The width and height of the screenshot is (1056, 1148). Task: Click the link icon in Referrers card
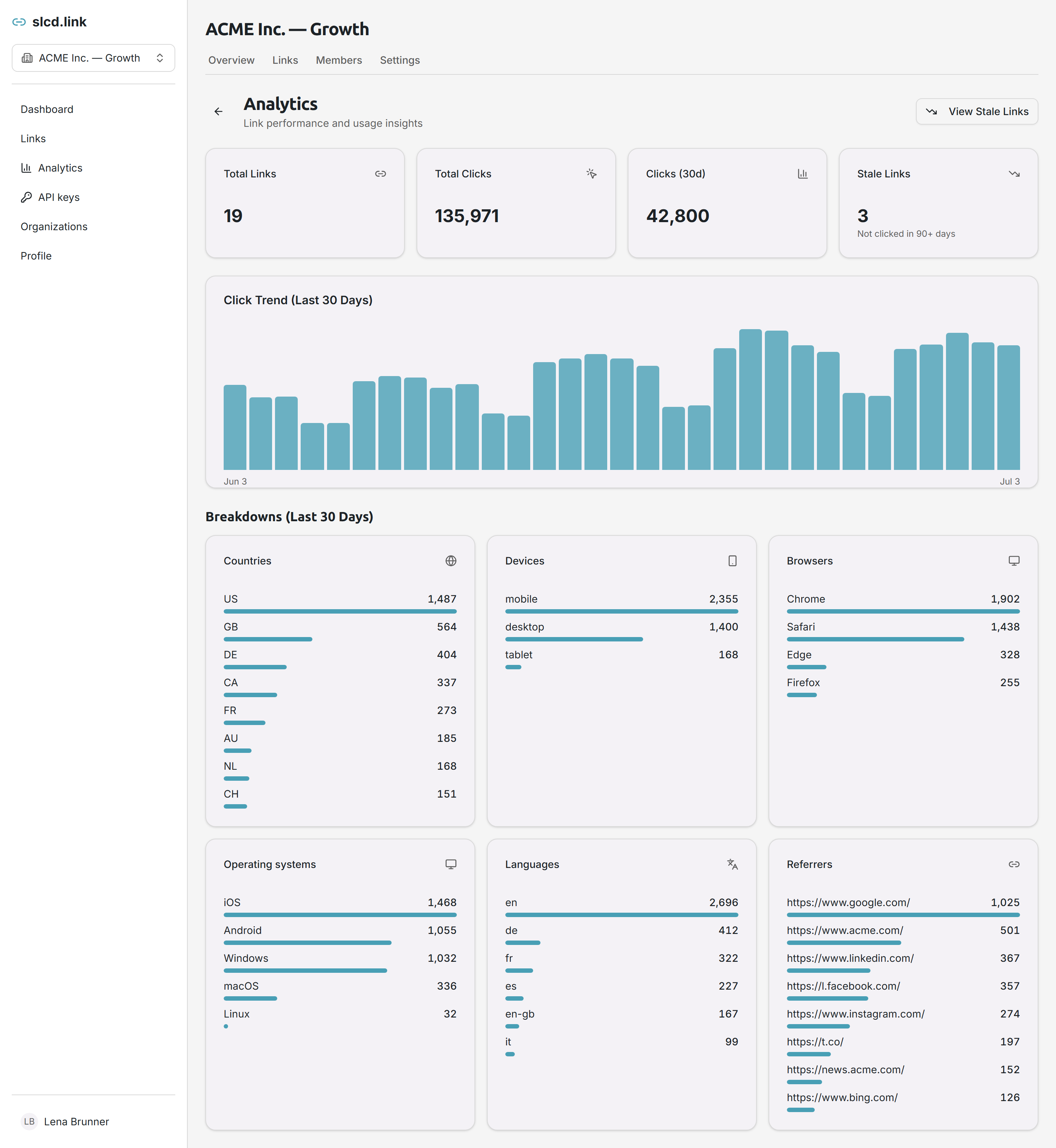[x=1014, y=864]
